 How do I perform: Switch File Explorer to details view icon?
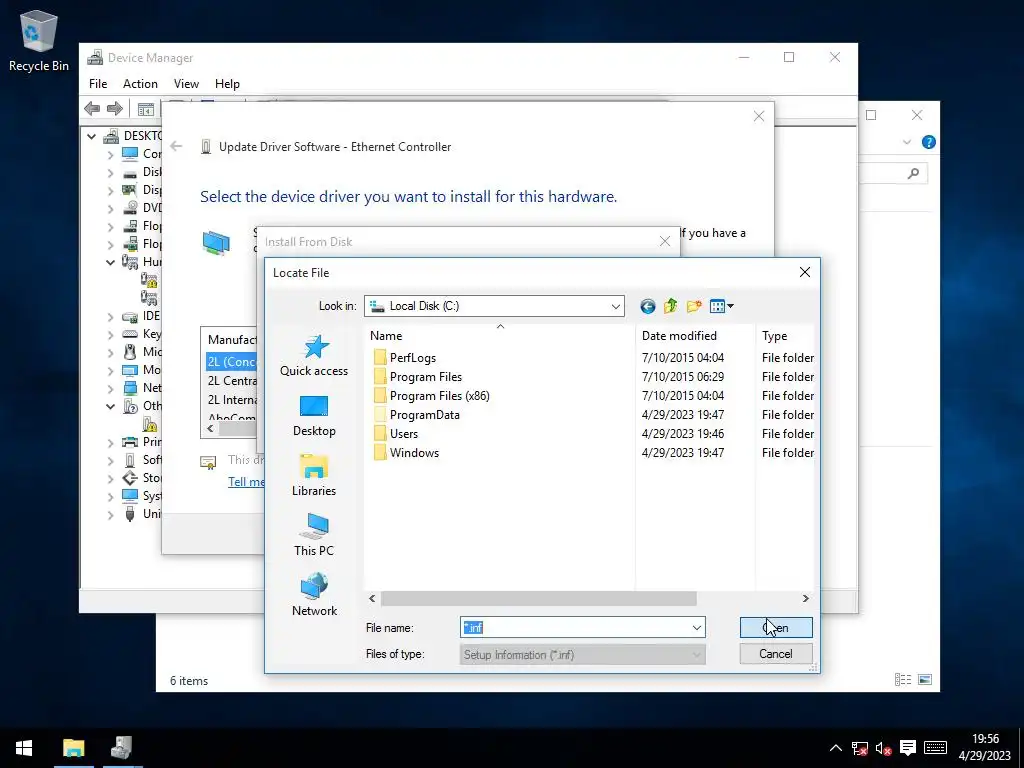coord(903,680)
